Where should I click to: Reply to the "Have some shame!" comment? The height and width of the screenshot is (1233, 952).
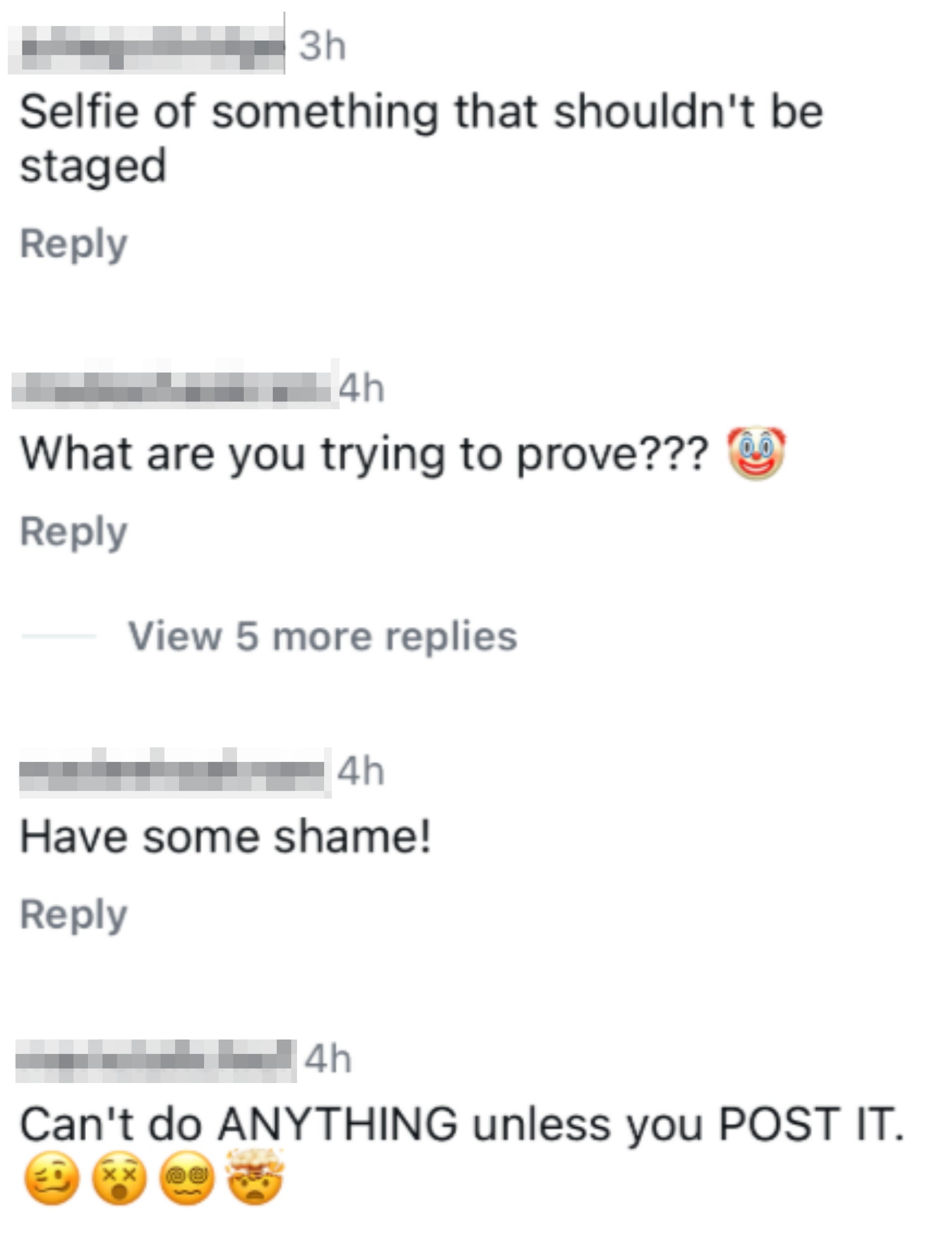tap(74, 914)
